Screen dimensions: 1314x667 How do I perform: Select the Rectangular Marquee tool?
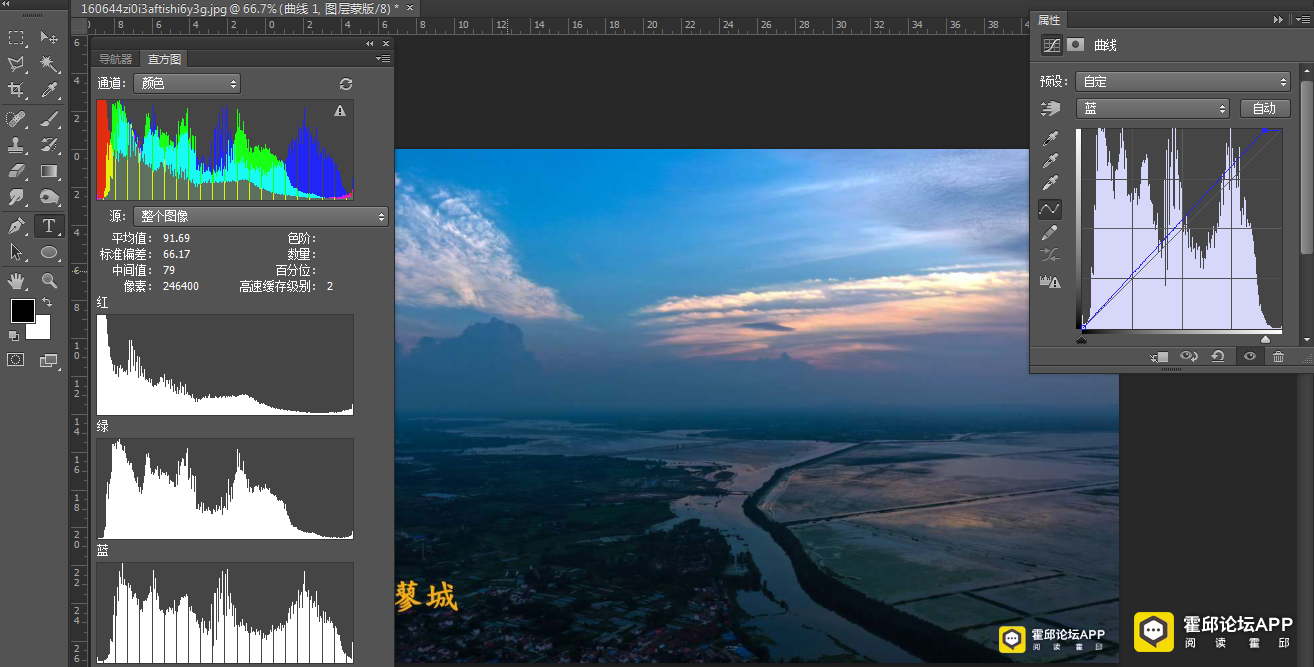16,38
